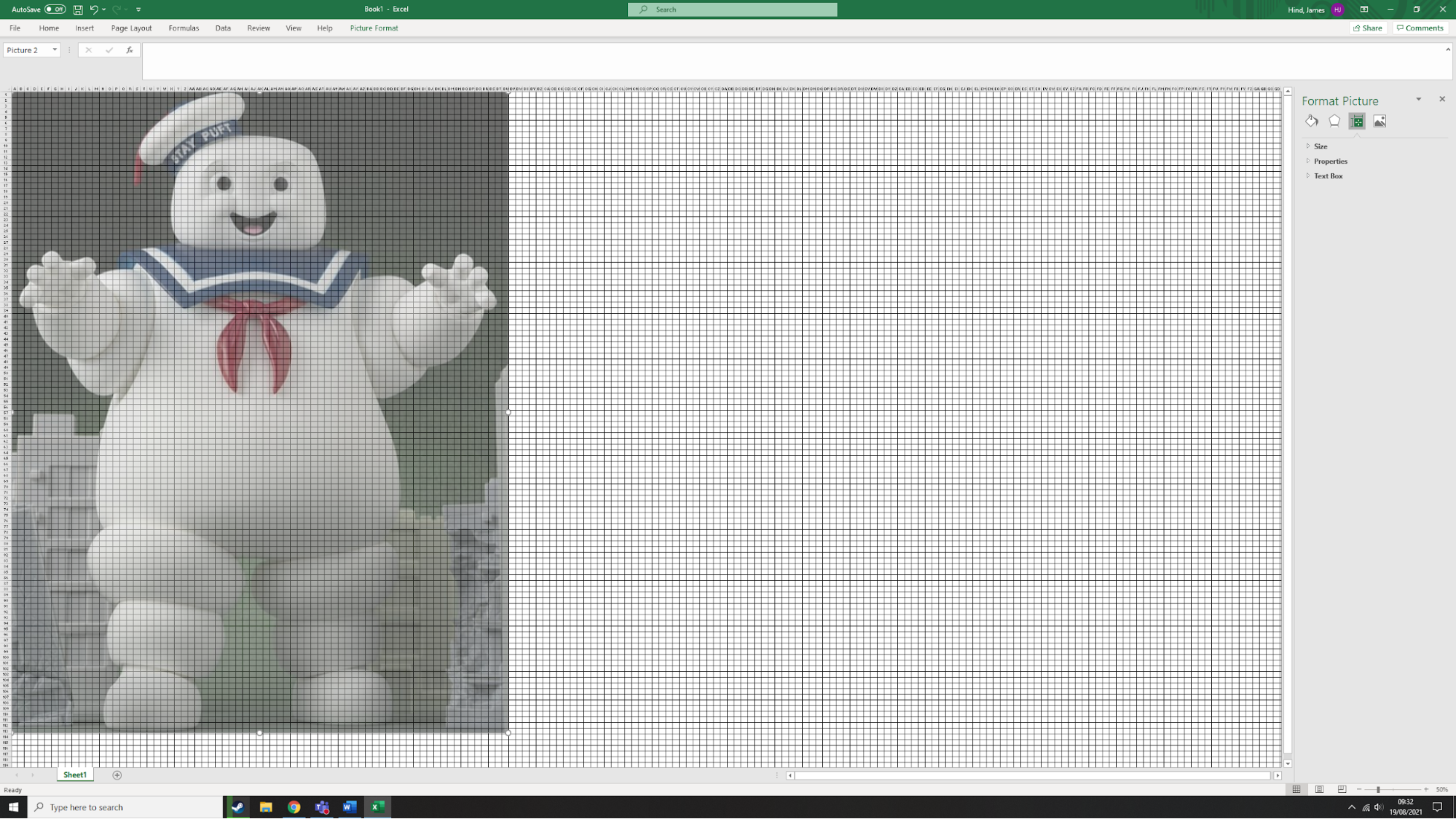
Task: Switch to the Review tab
Action: (x=259, y=28)
